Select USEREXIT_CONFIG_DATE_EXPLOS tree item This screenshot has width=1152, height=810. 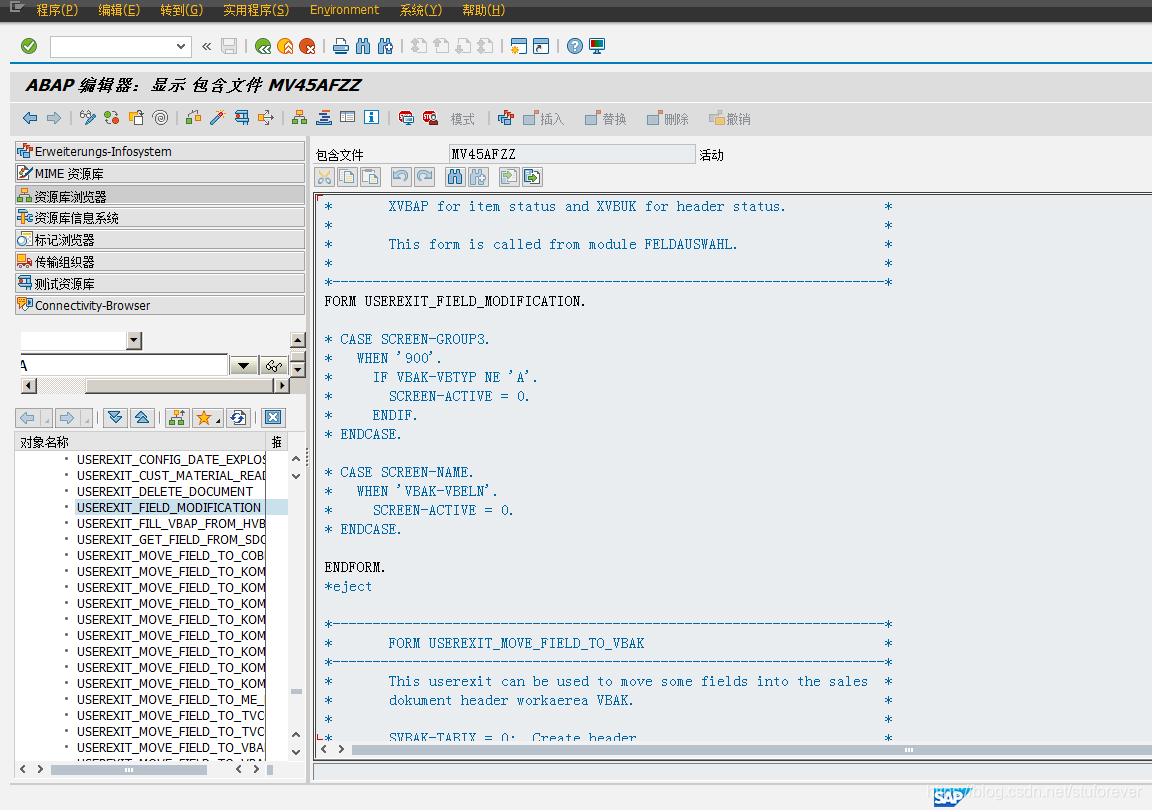click(170, 460)
